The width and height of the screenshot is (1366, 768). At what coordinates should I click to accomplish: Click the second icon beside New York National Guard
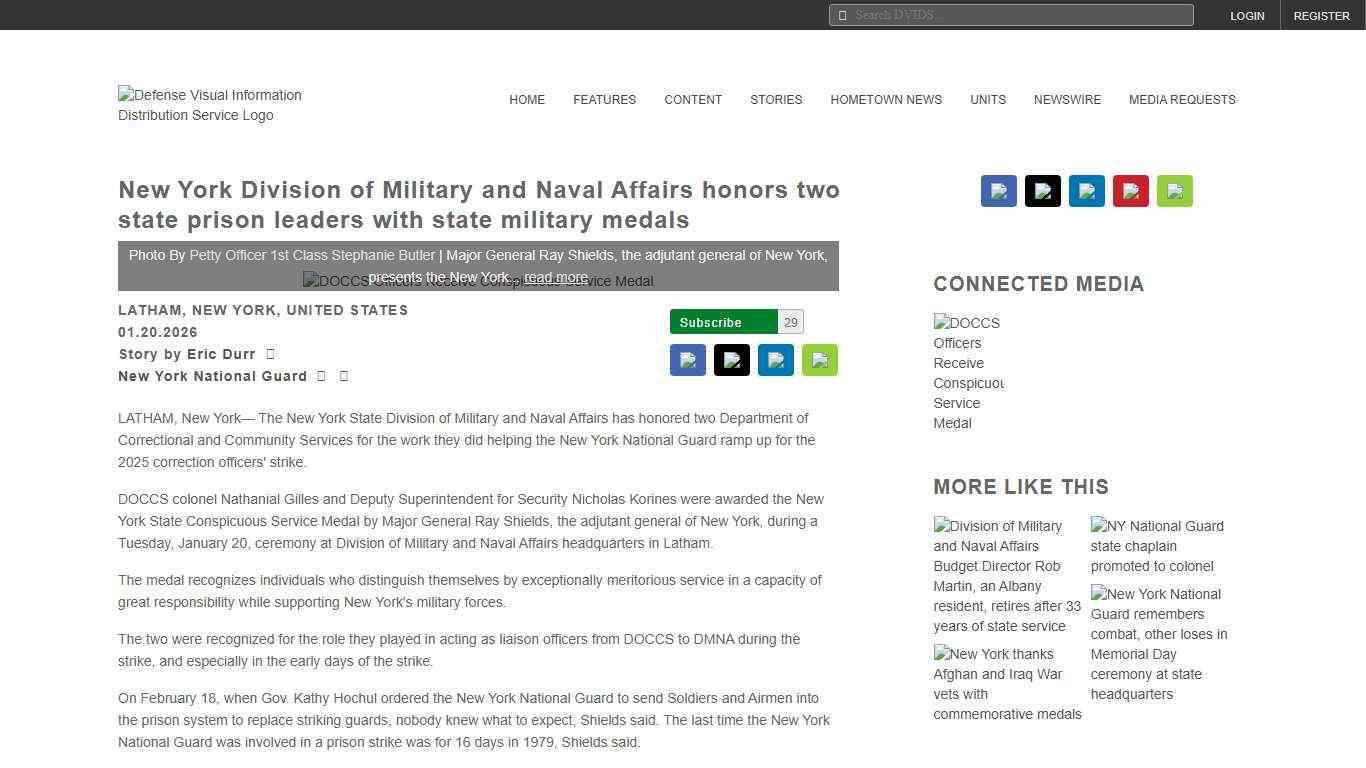coord(343,375)
